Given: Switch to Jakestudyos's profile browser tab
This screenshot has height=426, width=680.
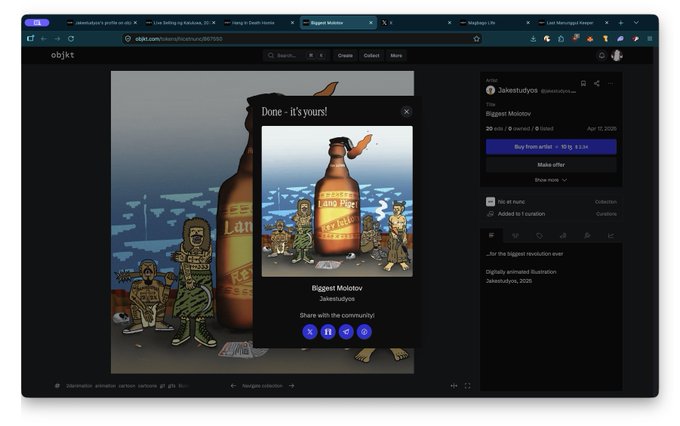Looking at the screenshot, I should coord(102,23).
